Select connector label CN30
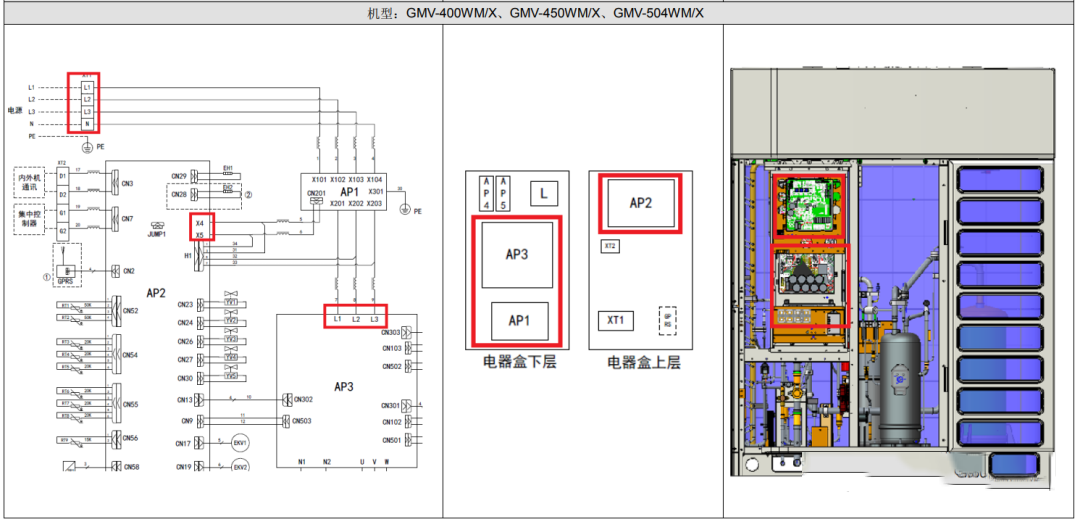 click(x=185, y=378)
